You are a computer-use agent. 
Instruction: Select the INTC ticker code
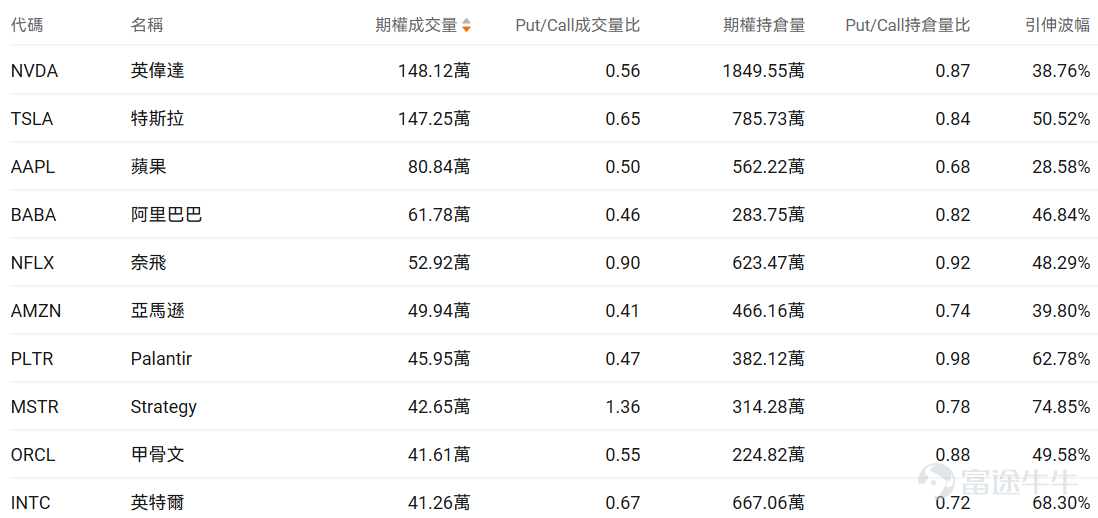click(31, 503)
